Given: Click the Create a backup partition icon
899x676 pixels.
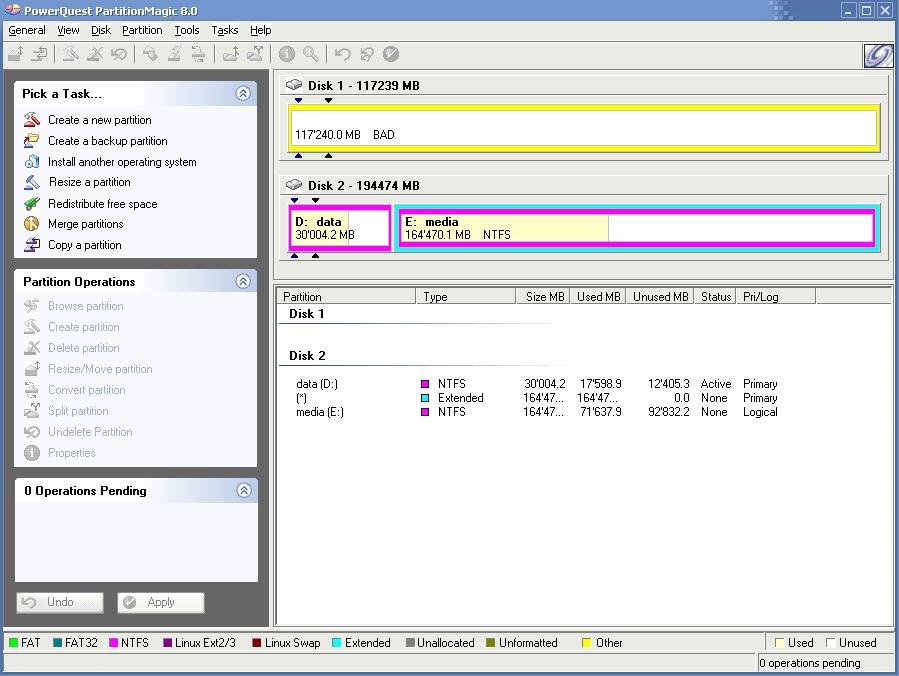Looking at the screenshot, I should [32, 140].
